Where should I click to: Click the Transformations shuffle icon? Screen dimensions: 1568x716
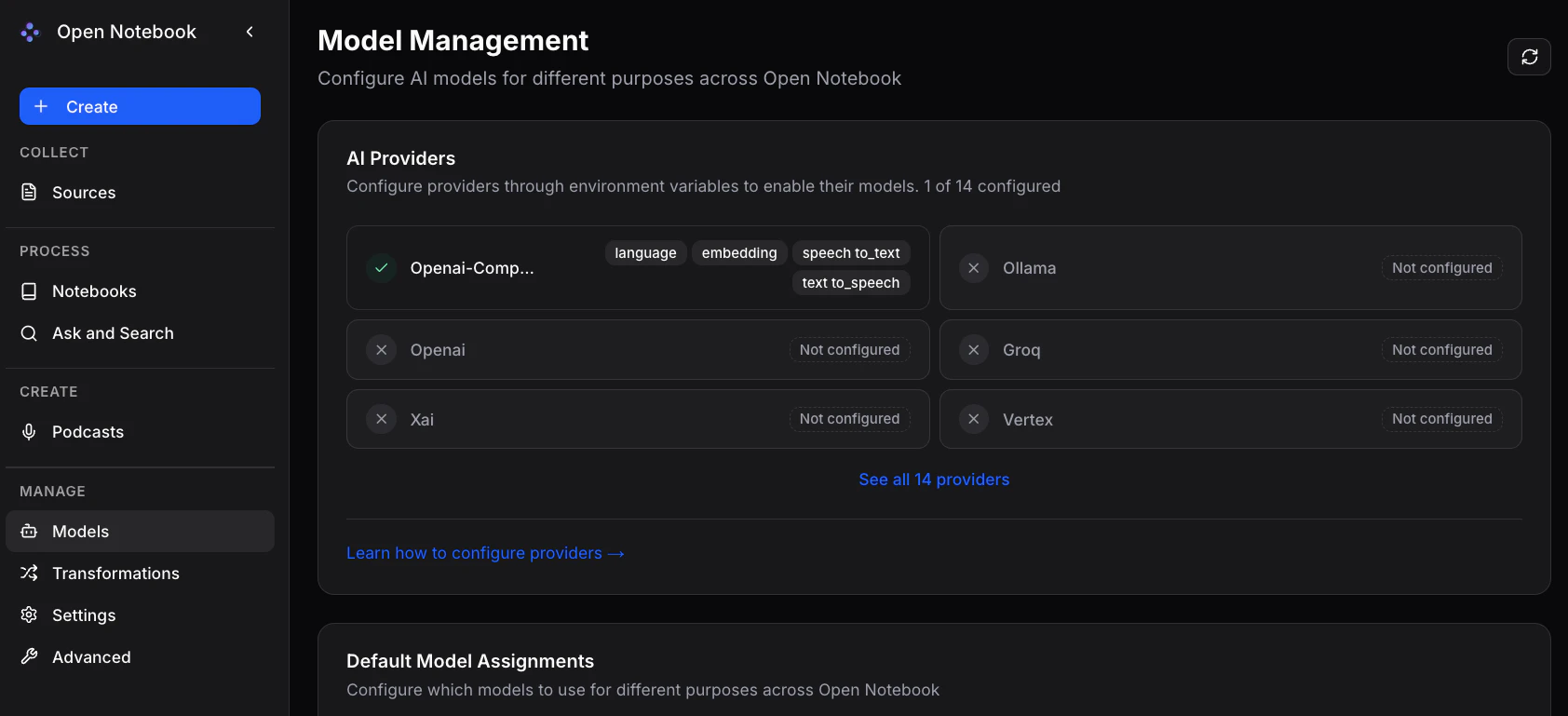click(x=29, y=574)
